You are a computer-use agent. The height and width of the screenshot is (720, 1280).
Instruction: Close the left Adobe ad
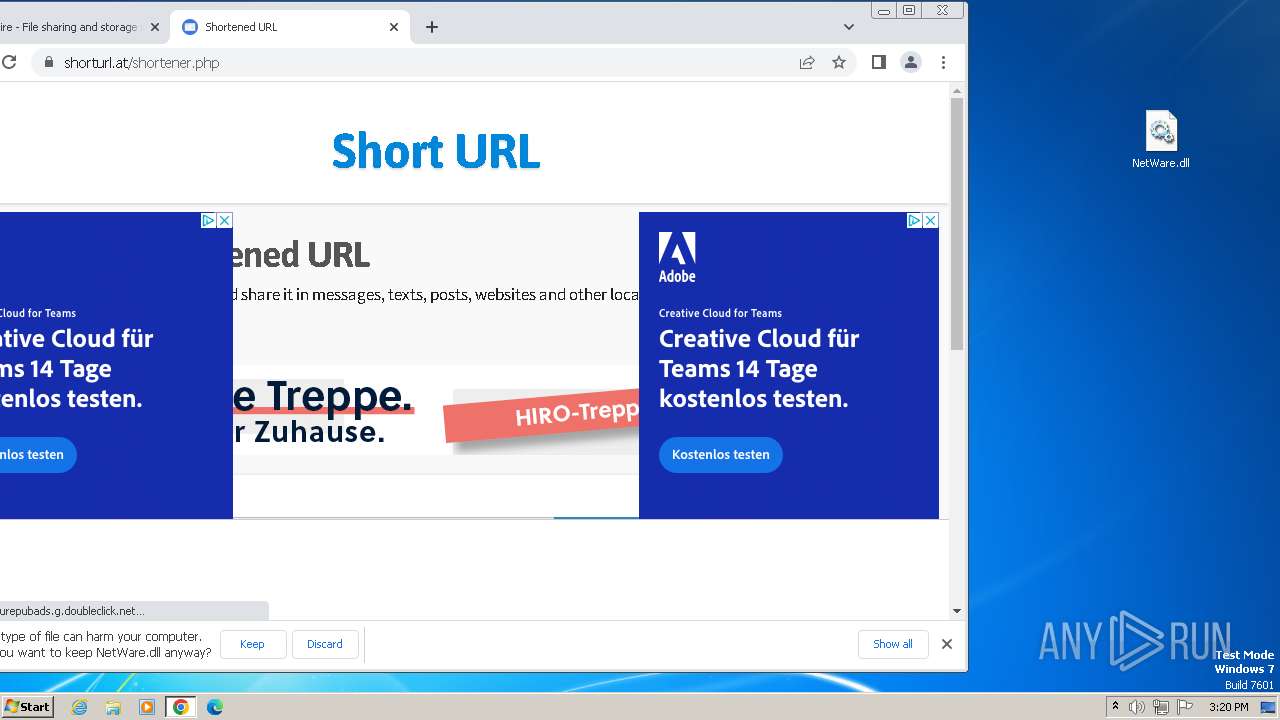pyautogui.click(x=224, y=220)
